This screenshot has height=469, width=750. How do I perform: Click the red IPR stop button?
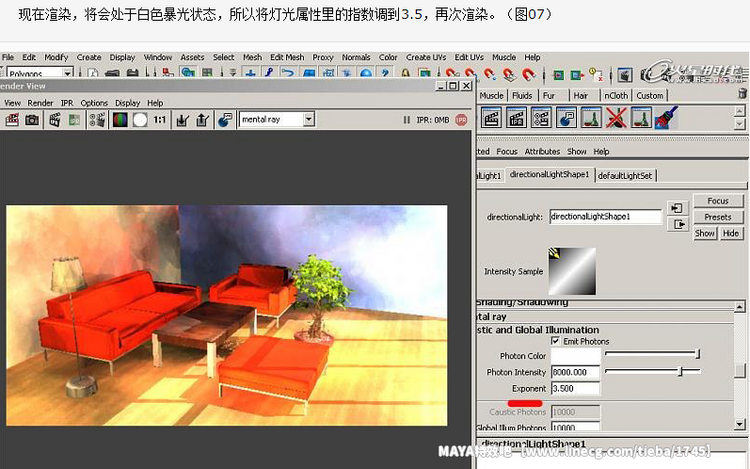click(x=462, y=120)
